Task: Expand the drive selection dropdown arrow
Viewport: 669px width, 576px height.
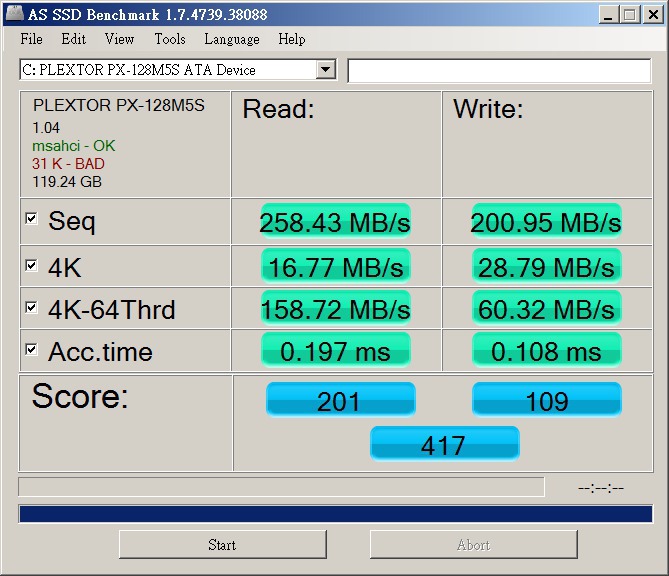Action: tap(326, 69)
